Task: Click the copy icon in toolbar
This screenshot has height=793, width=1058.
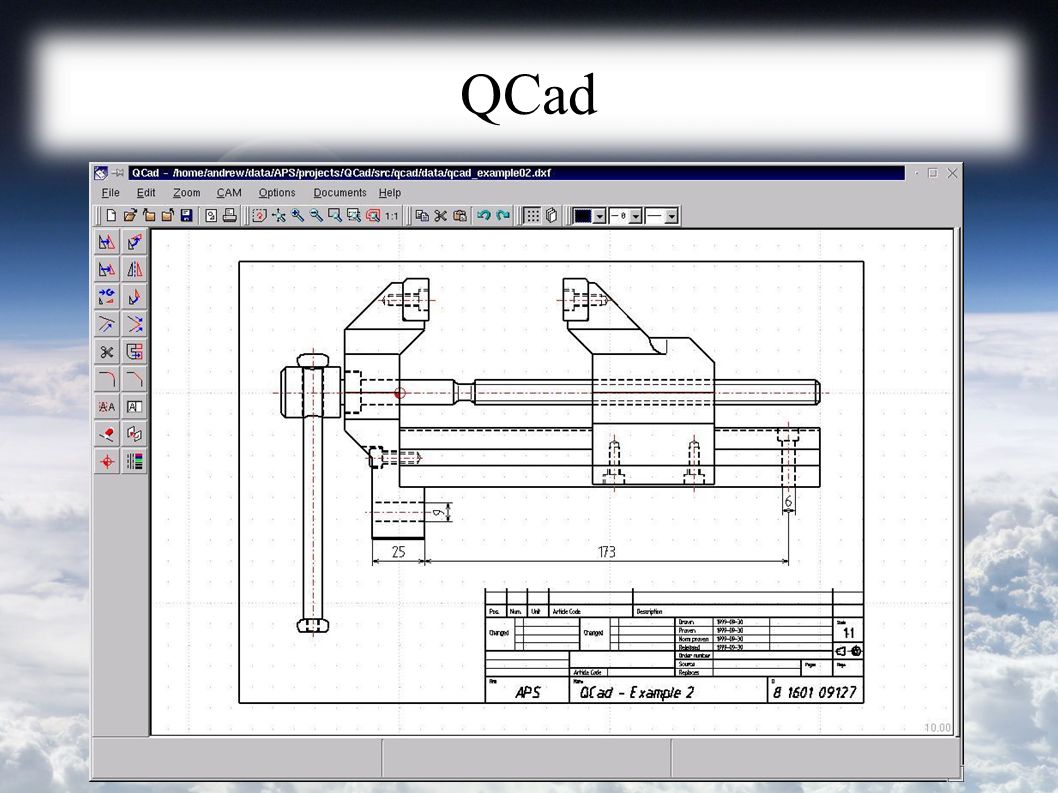Action: coord(422,215)
